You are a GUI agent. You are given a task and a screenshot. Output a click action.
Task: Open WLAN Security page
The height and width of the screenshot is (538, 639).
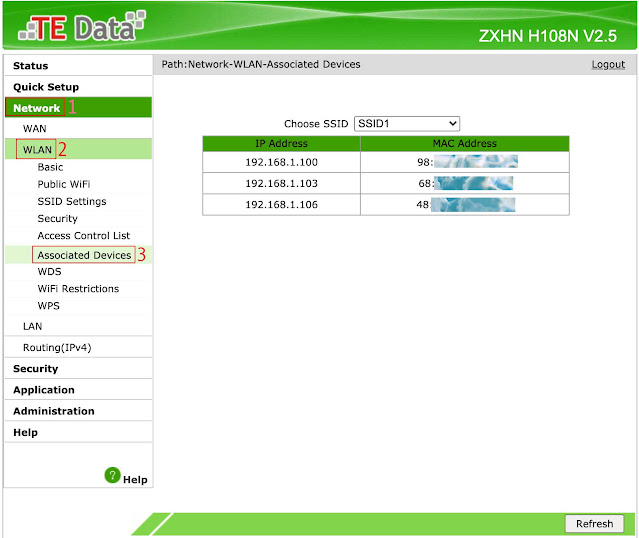pyautogui.click(x=57, y=218)
